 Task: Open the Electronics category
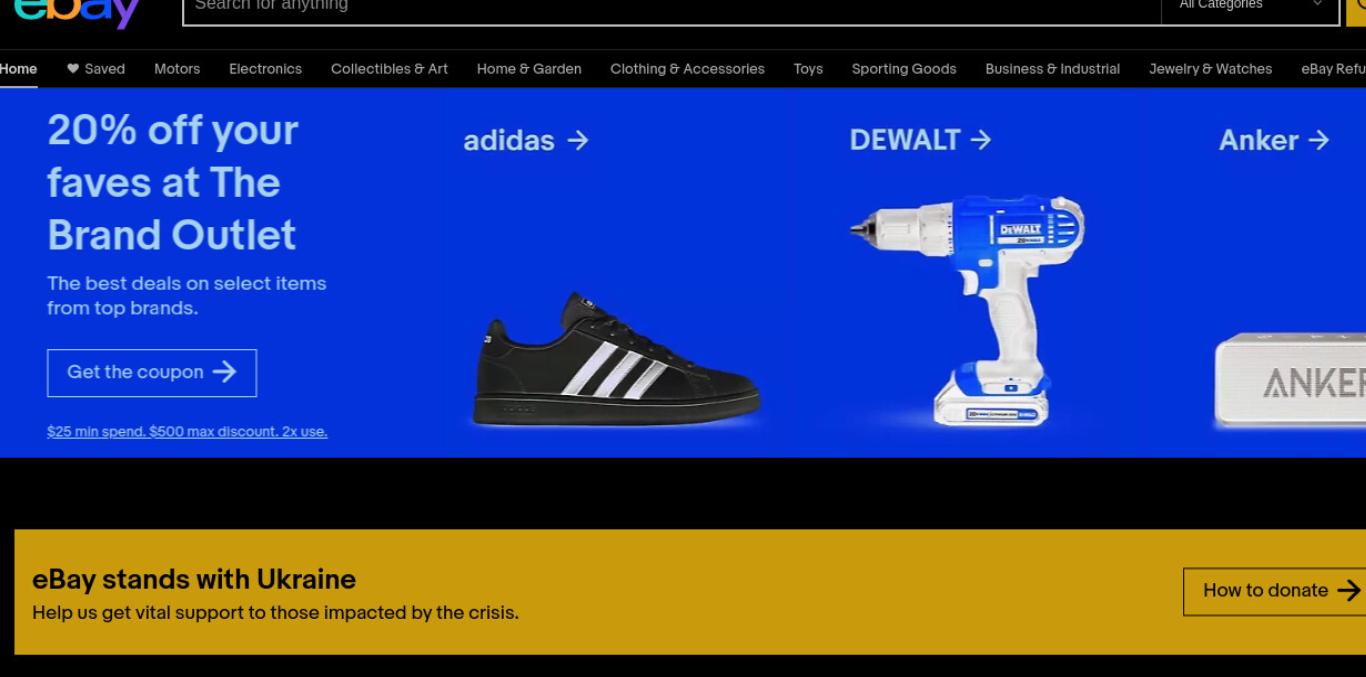265,69
